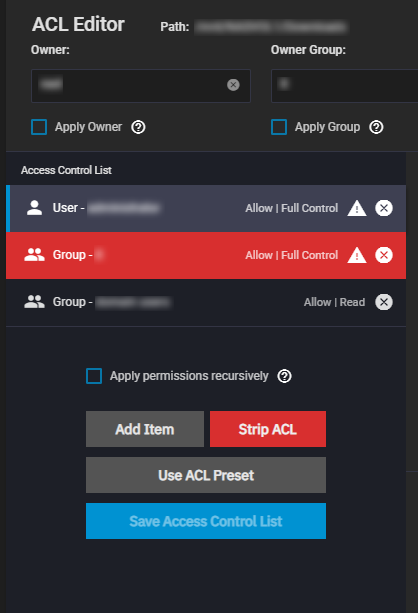Click the red Strip ACL button
Image resolution: width=418 pixels, height=613 pixels.
click(268, 429)
